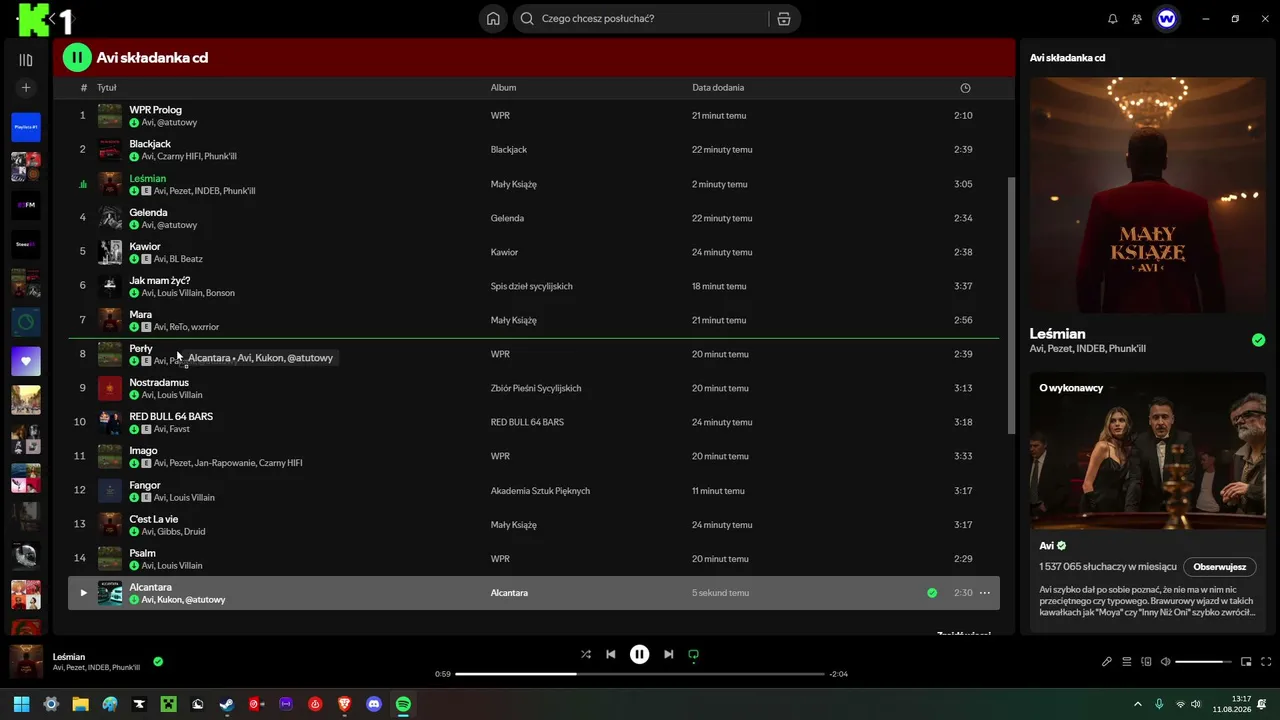This screenshot has width=1280, height=720.
Task: Pause playback in the bottom player bar
Action: (640, 654)
